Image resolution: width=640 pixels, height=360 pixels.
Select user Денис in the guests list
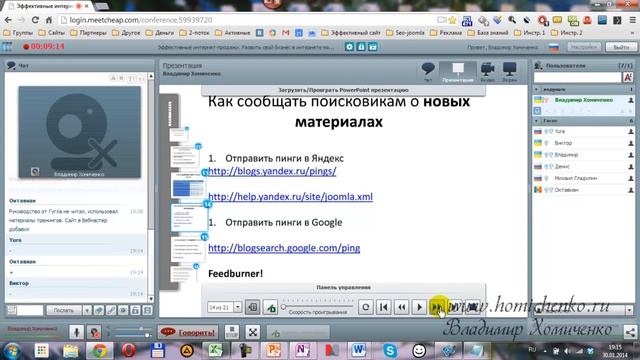[584, 167]
